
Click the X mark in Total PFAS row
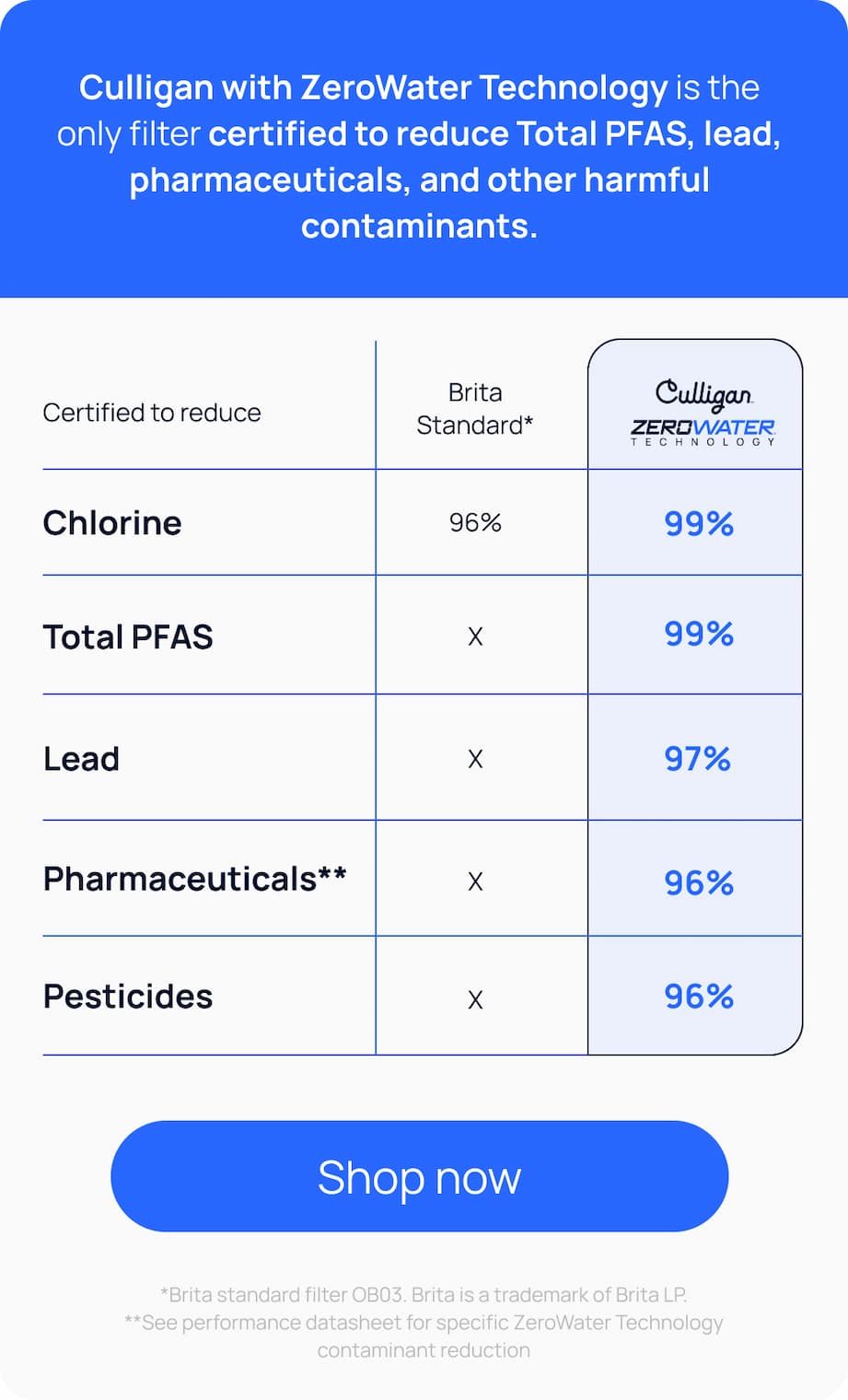click(475, 636)
